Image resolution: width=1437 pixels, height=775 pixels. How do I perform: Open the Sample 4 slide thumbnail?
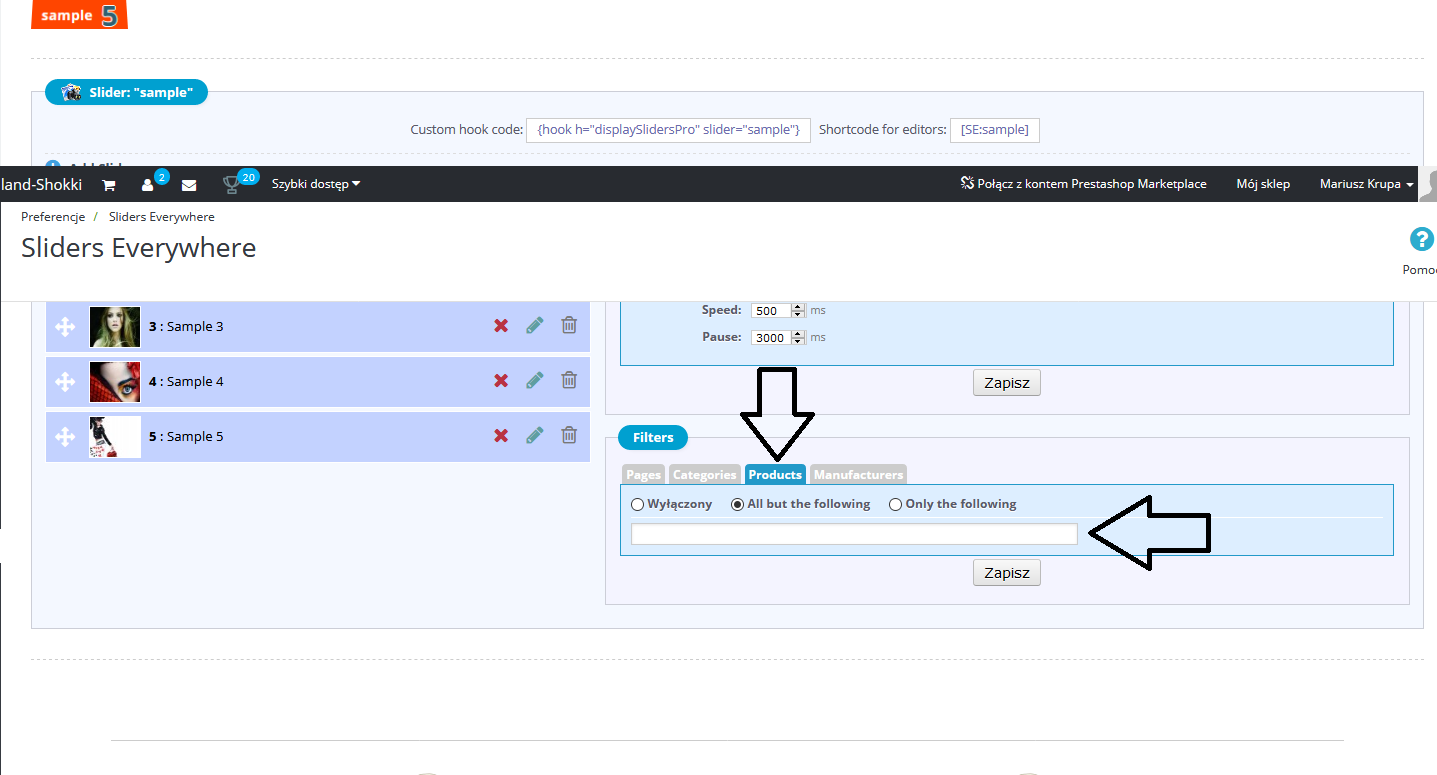coord(115,381)
